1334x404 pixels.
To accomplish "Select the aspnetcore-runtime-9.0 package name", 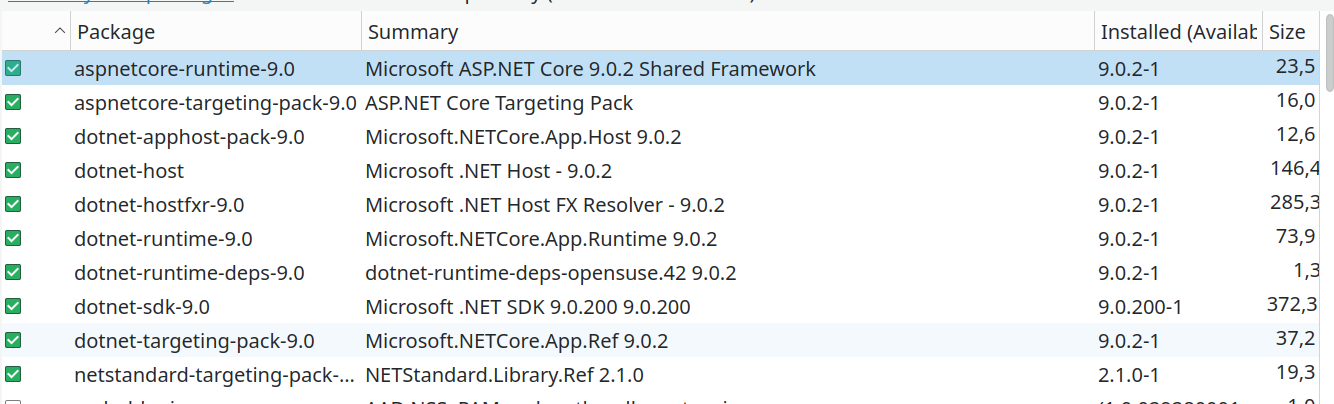I will pyautogui.click(x=184, y=69).
